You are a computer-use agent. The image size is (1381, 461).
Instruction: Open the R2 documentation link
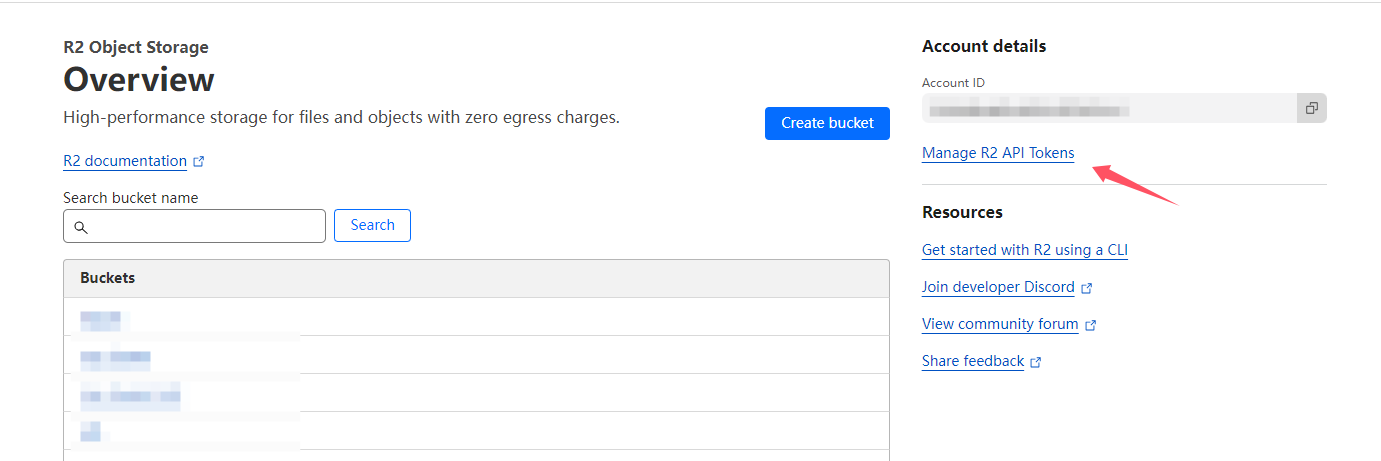pos(125,161)
